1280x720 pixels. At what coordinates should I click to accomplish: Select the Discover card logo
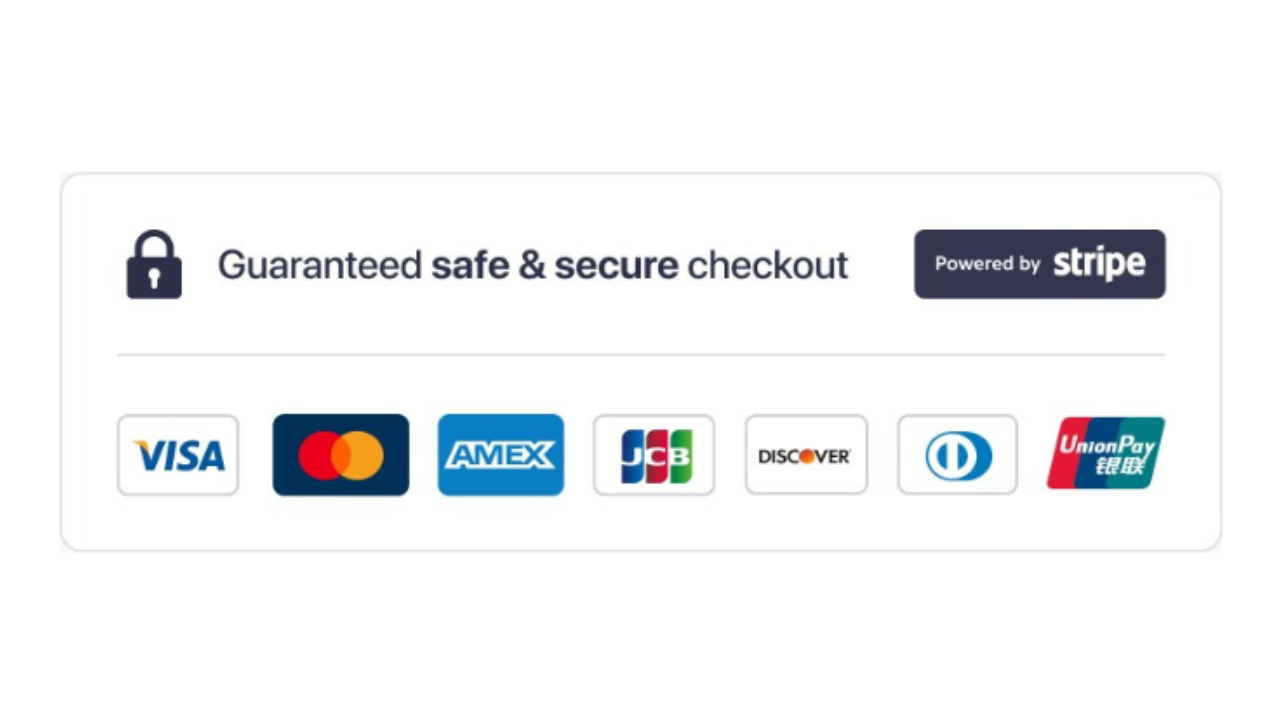806,455
